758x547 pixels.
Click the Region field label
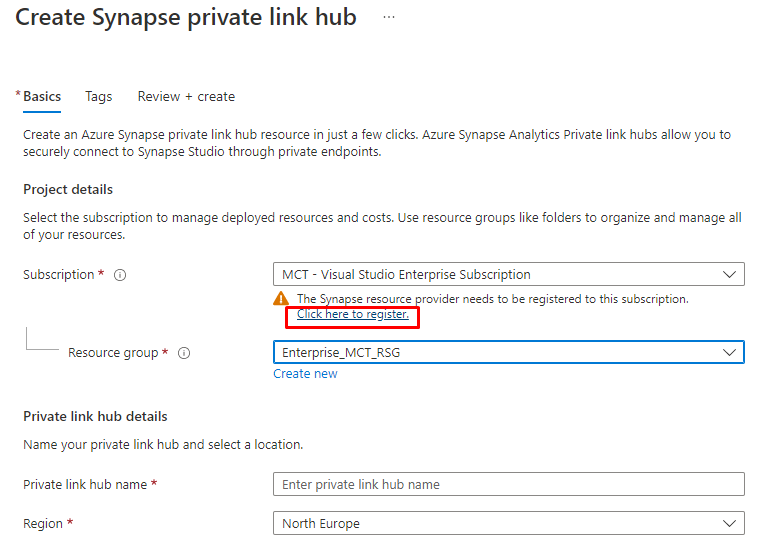43,524
